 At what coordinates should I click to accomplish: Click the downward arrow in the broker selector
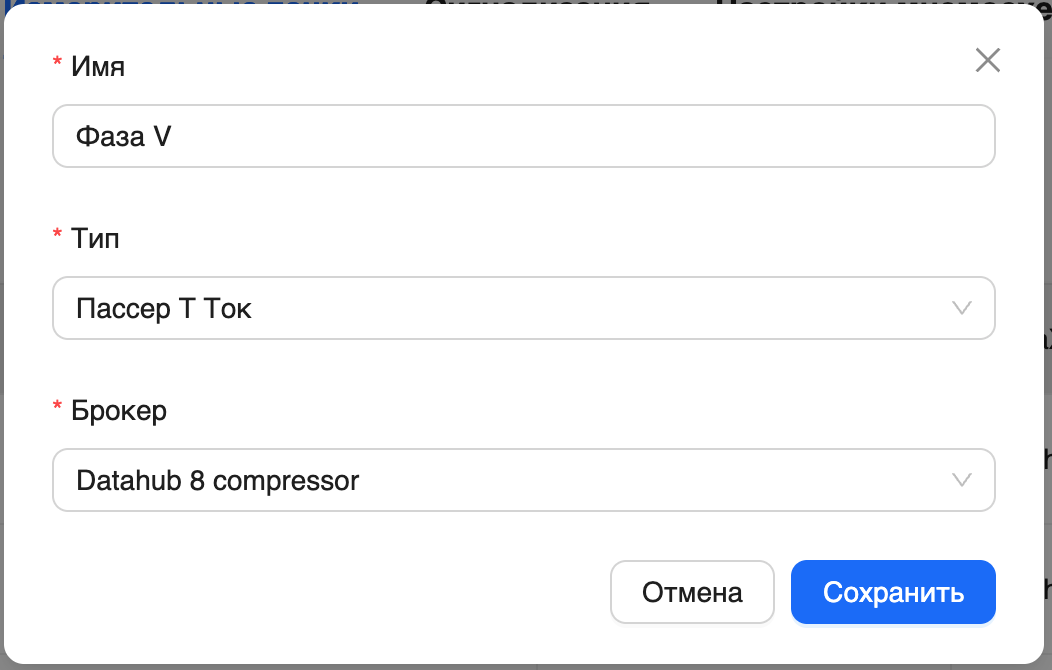(962, 480)
